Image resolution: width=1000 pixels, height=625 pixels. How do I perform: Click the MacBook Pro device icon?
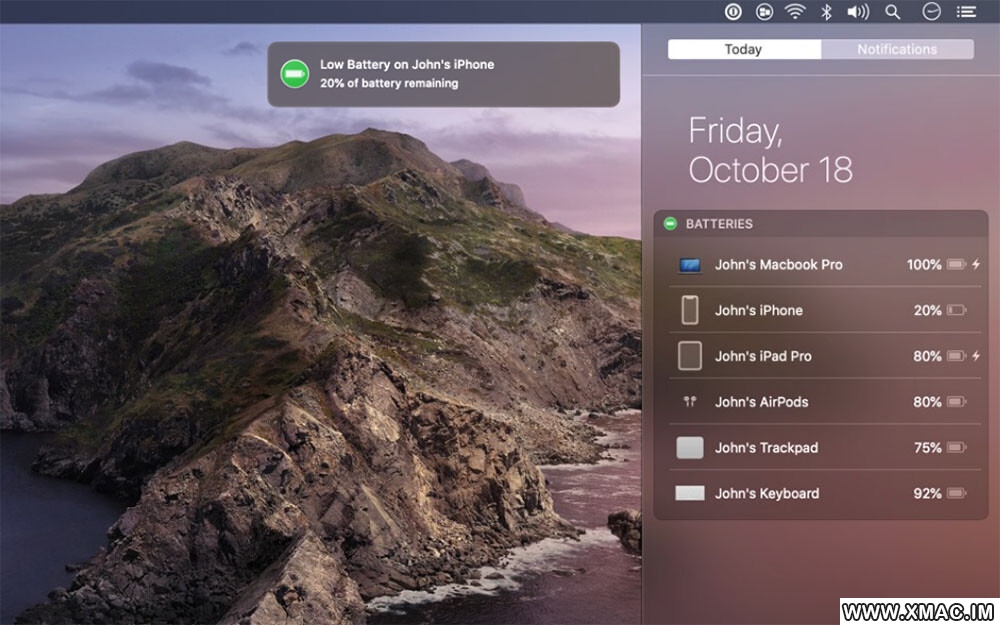[x=689, y=265]
